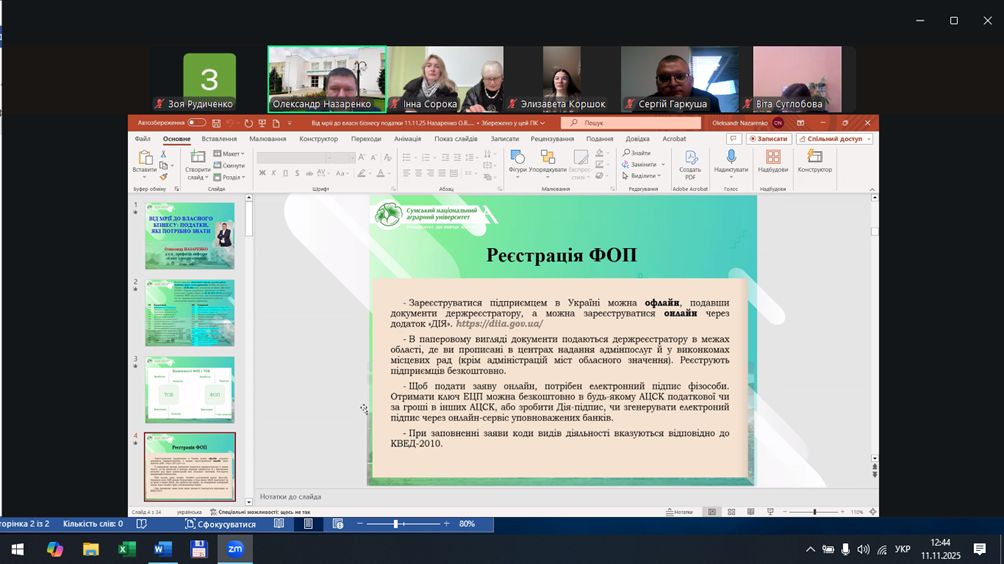This screenshot has height=564, width=1004.
Task: Toggle the Автозбереження switch
Action: pos(196,123)
